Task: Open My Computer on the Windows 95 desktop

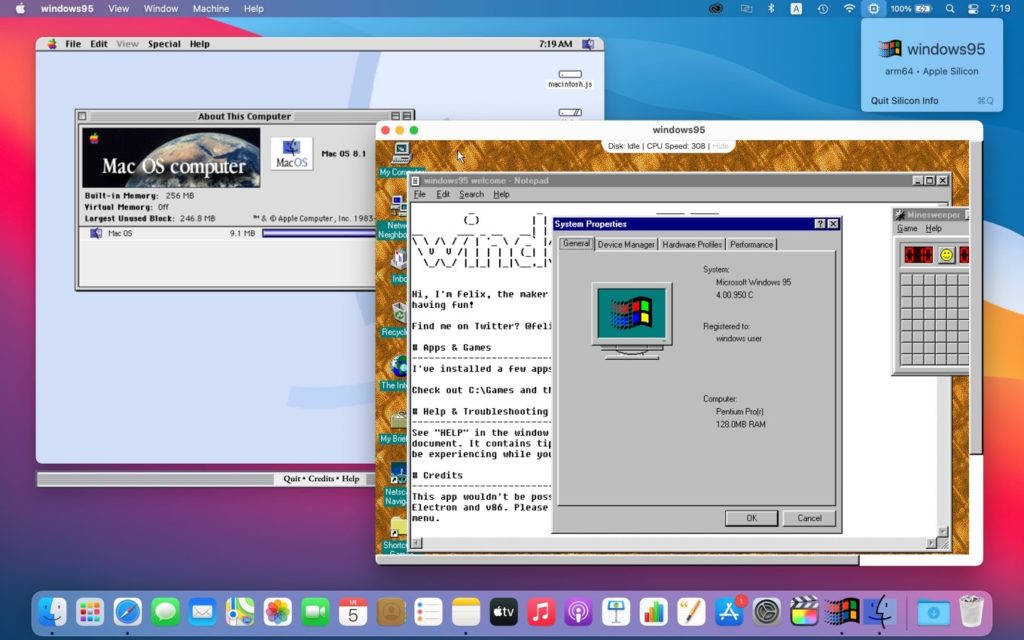Action: point(403,152)
